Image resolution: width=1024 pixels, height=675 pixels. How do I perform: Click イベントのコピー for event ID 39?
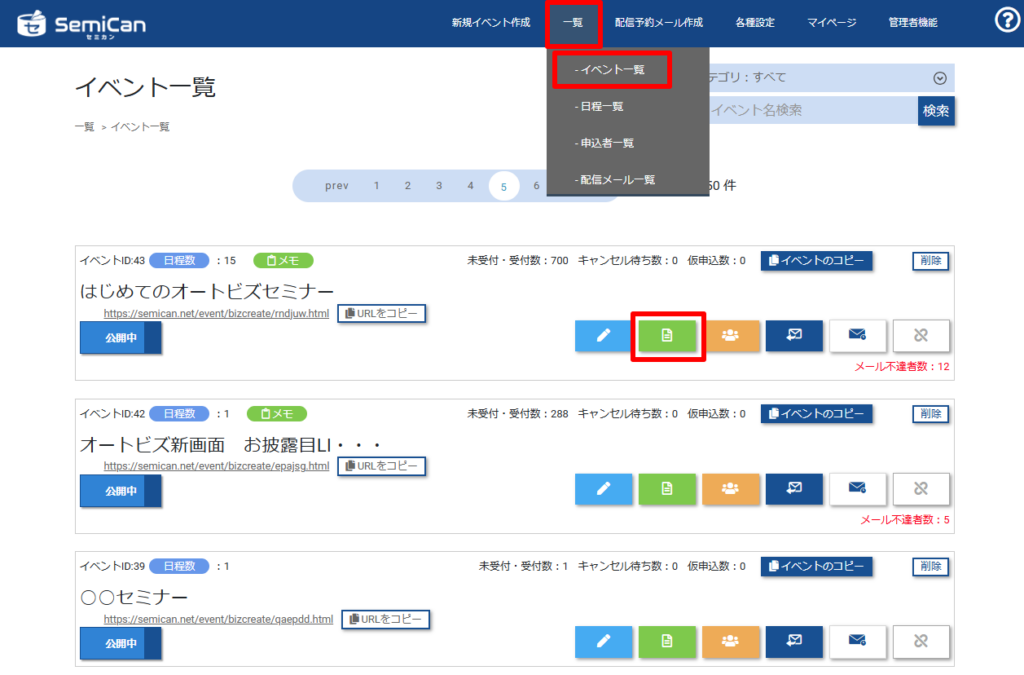click(x=816, y=567)
